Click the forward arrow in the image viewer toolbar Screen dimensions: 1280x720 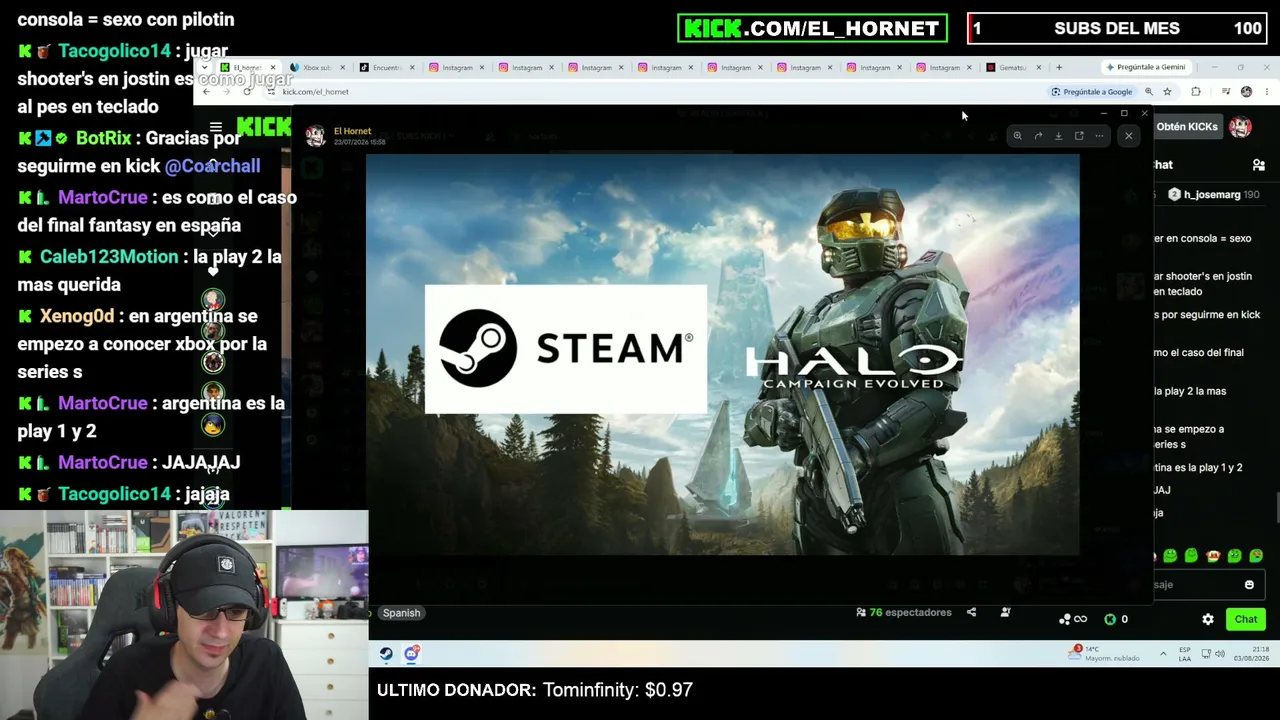[1038, 136]
